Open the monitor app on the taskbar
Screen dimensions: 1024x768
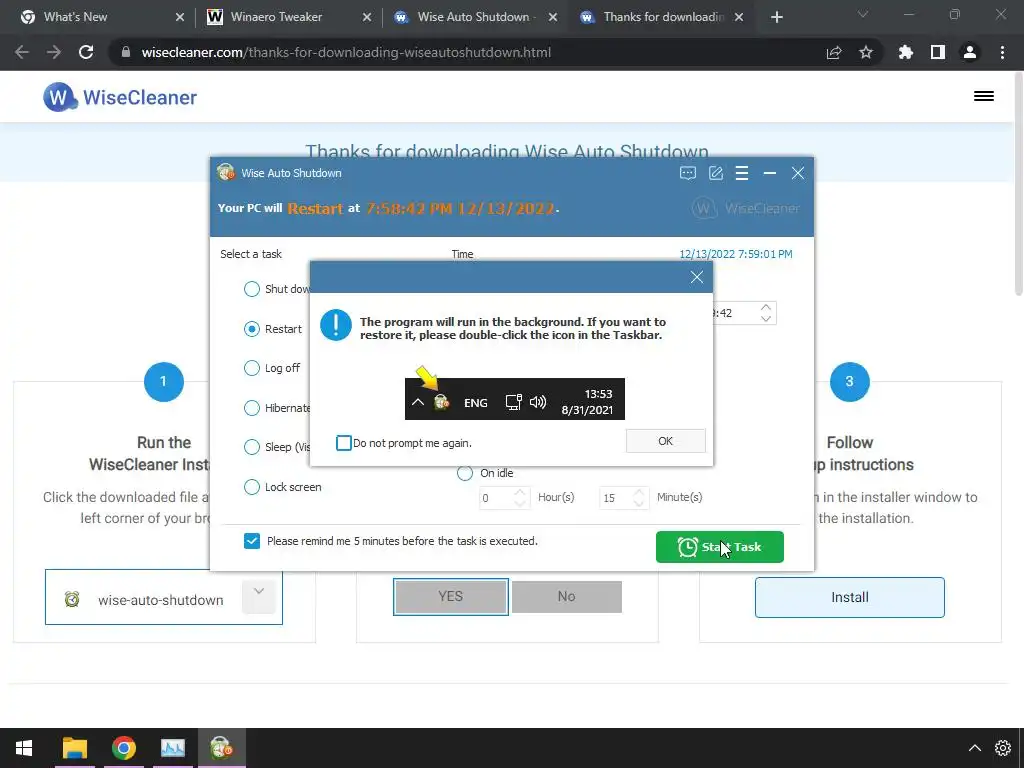point(172,748)
